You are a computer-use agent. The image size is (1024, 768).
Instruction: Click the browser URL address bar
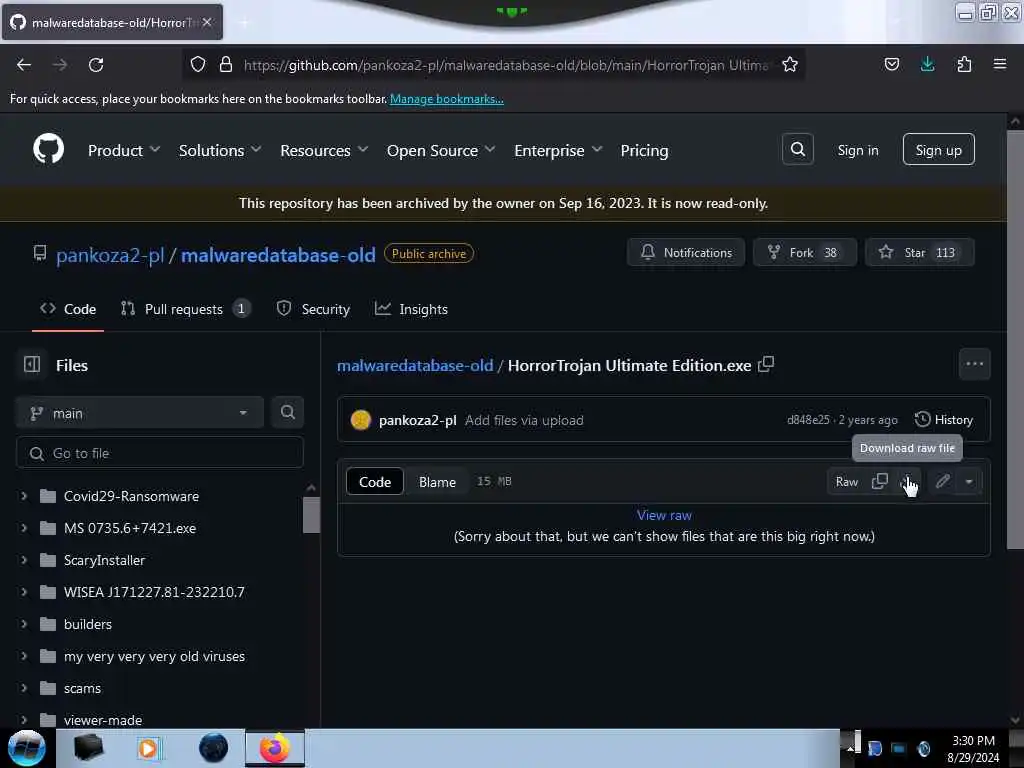506,65
